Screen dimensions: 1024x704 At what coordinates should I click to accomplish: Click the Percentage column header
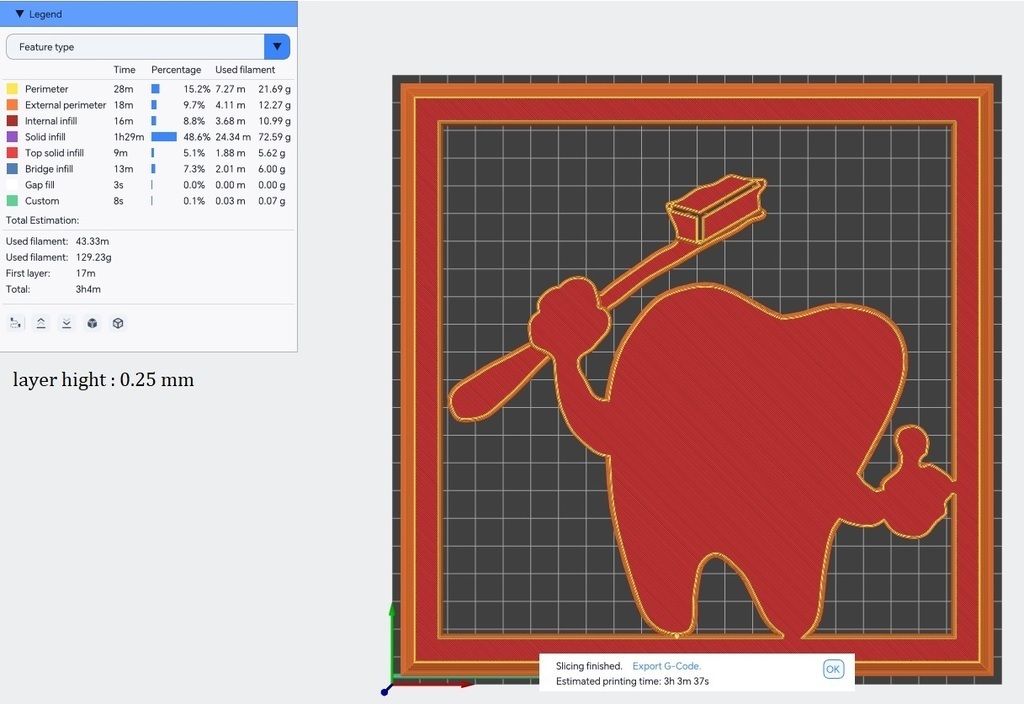click(176, 69)
